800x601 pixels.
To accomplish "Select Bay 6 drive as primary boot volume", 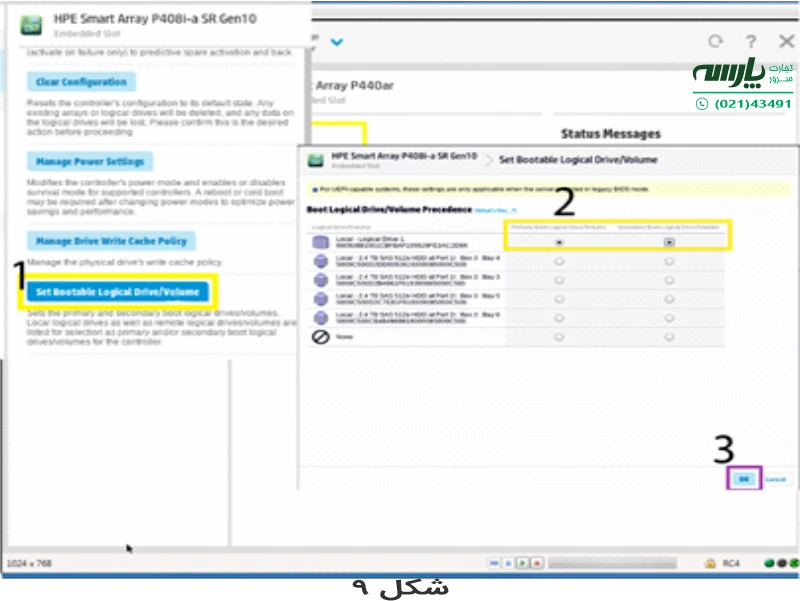I will click(x=559, y=318).
